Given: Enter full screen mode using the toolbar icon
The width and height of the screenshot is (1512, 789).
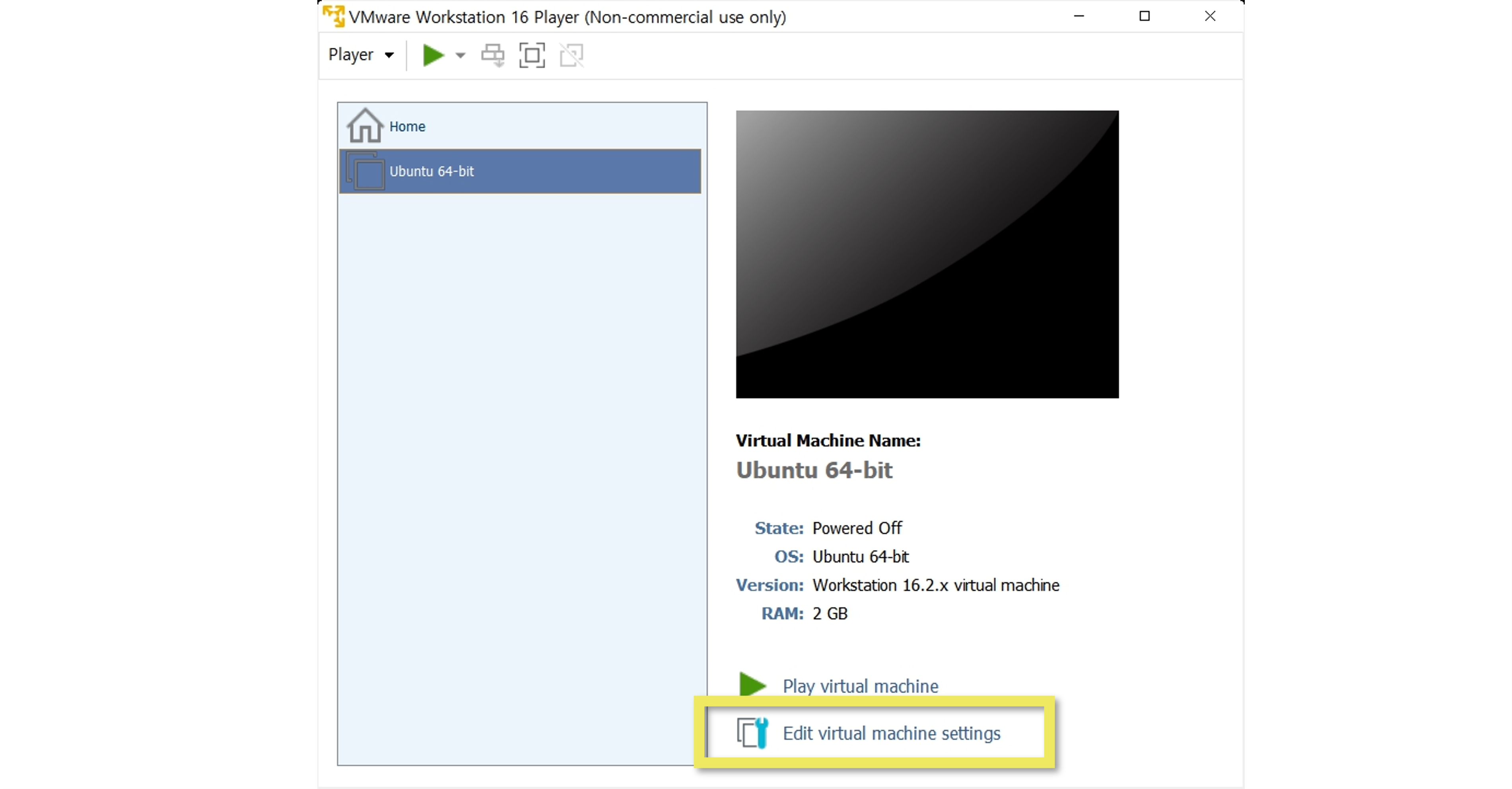Looking at the screenshot, I should [x=532, y=55].
